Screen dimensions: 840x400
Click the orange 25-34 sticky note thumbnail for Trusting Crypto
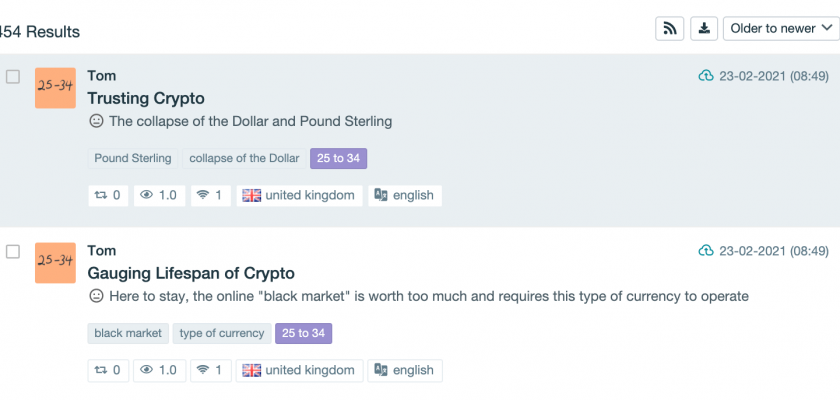[x=55, y=88]
